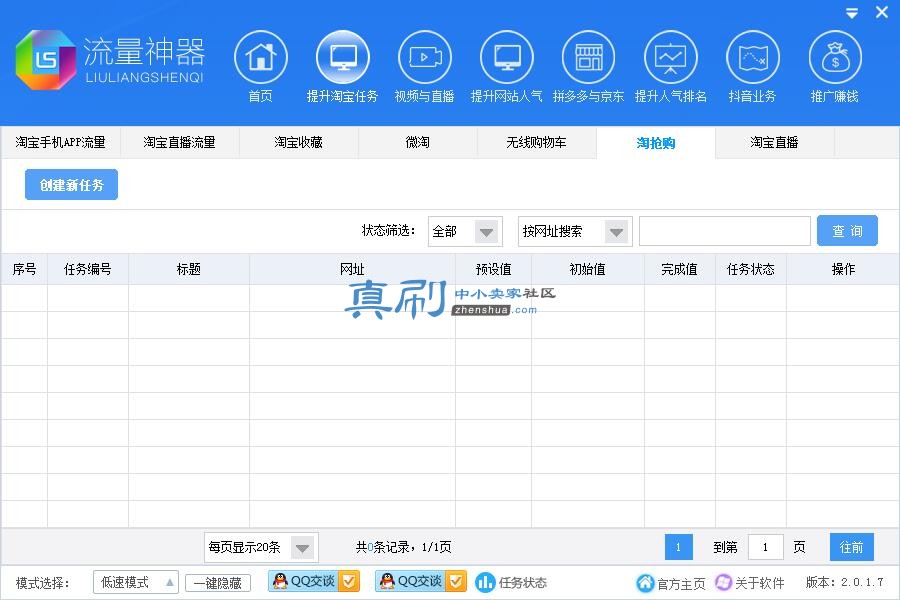Switch to the 无线购物车 tab
Viewport: 900px width, 600px height.
(536, 142)
